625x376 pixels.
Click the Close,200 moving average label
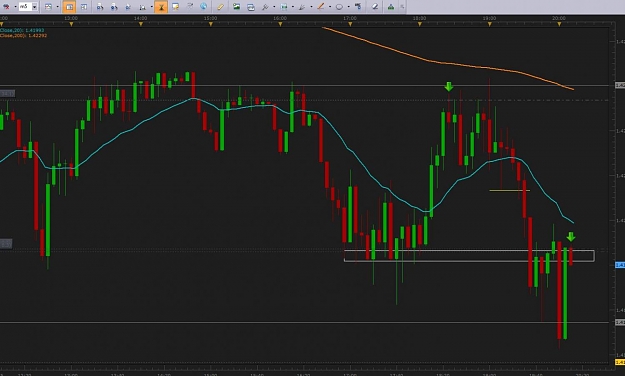(24, 35)
